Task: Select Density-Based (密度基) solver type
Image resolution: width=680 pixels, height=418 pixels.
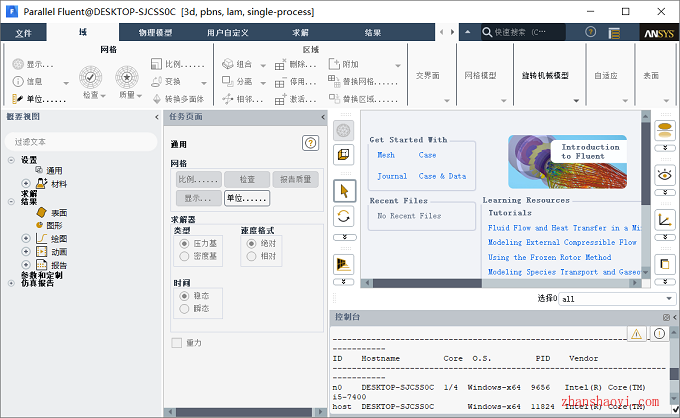Action: (184, 256)
